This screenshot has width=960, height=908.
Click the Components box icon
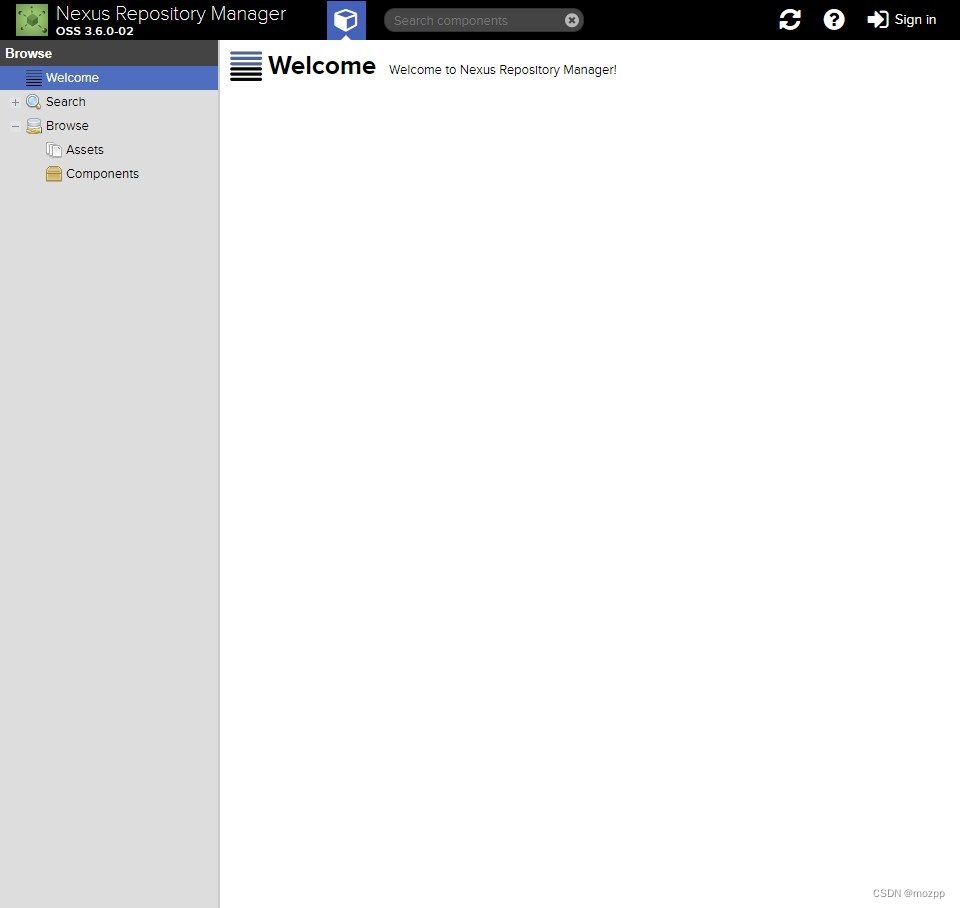pos(54,174)
